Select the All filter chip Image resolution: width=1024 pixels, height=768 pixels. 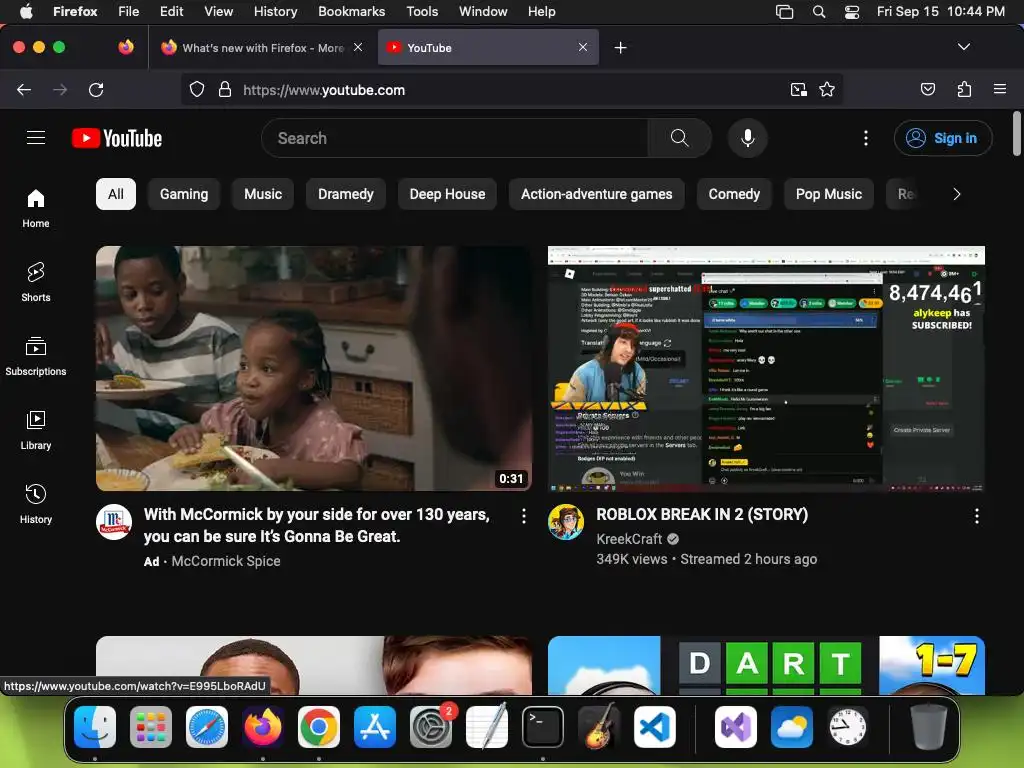coord(116,194)
